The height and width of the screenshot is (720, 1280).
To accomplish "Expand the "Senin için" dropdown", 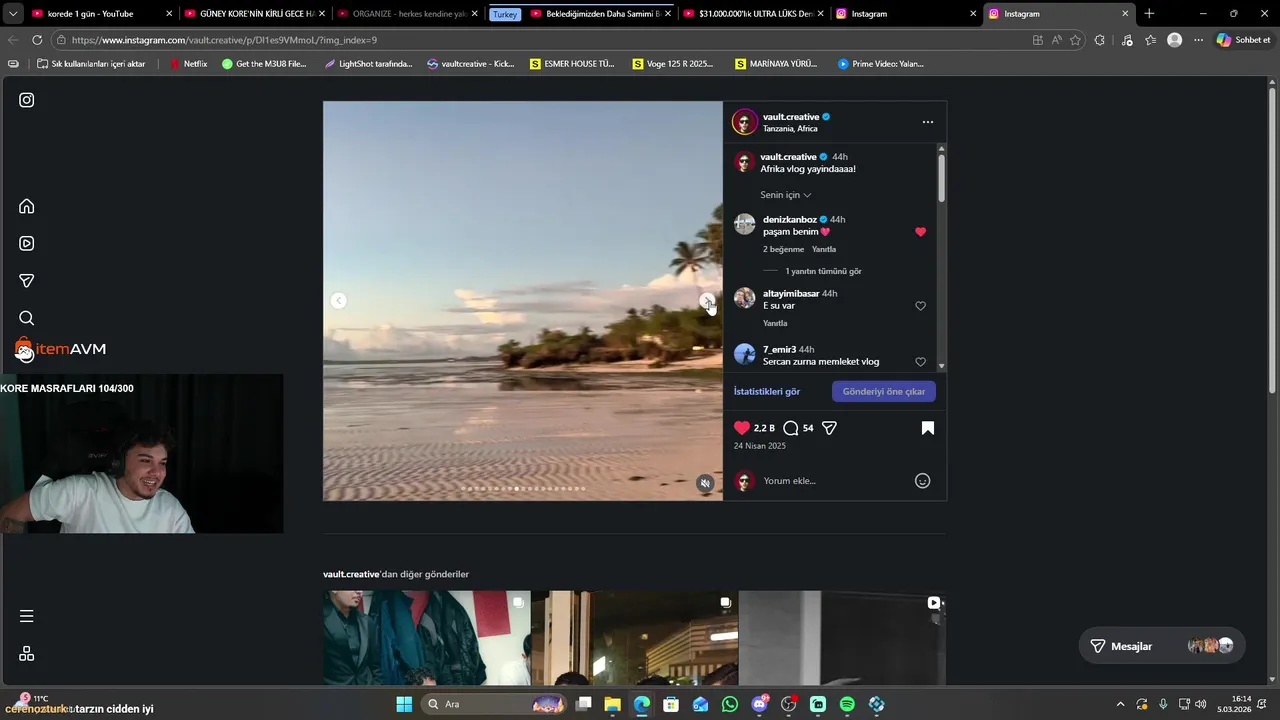I will pyautogui.click(x=786, y=195).
